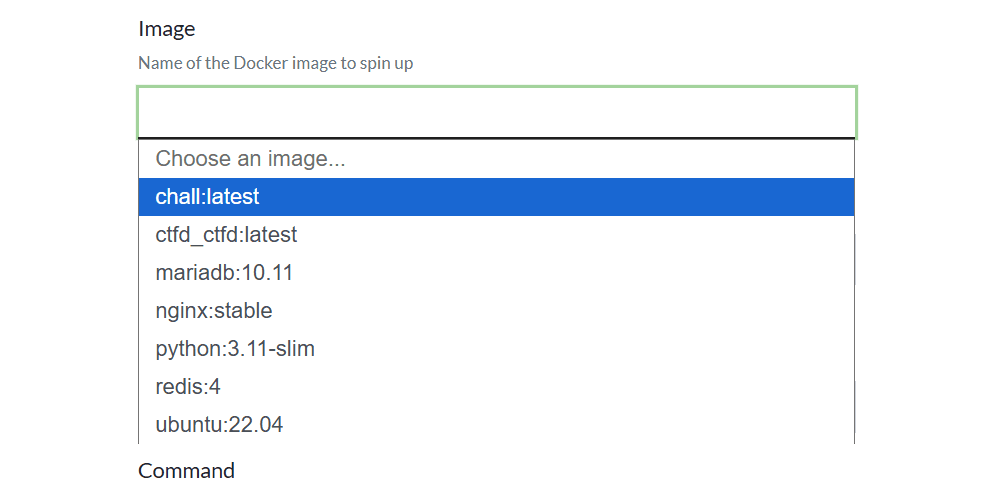Click the Command field label
Image resolution: width=996 pixels, height=489 pixels.
(186, 471)
